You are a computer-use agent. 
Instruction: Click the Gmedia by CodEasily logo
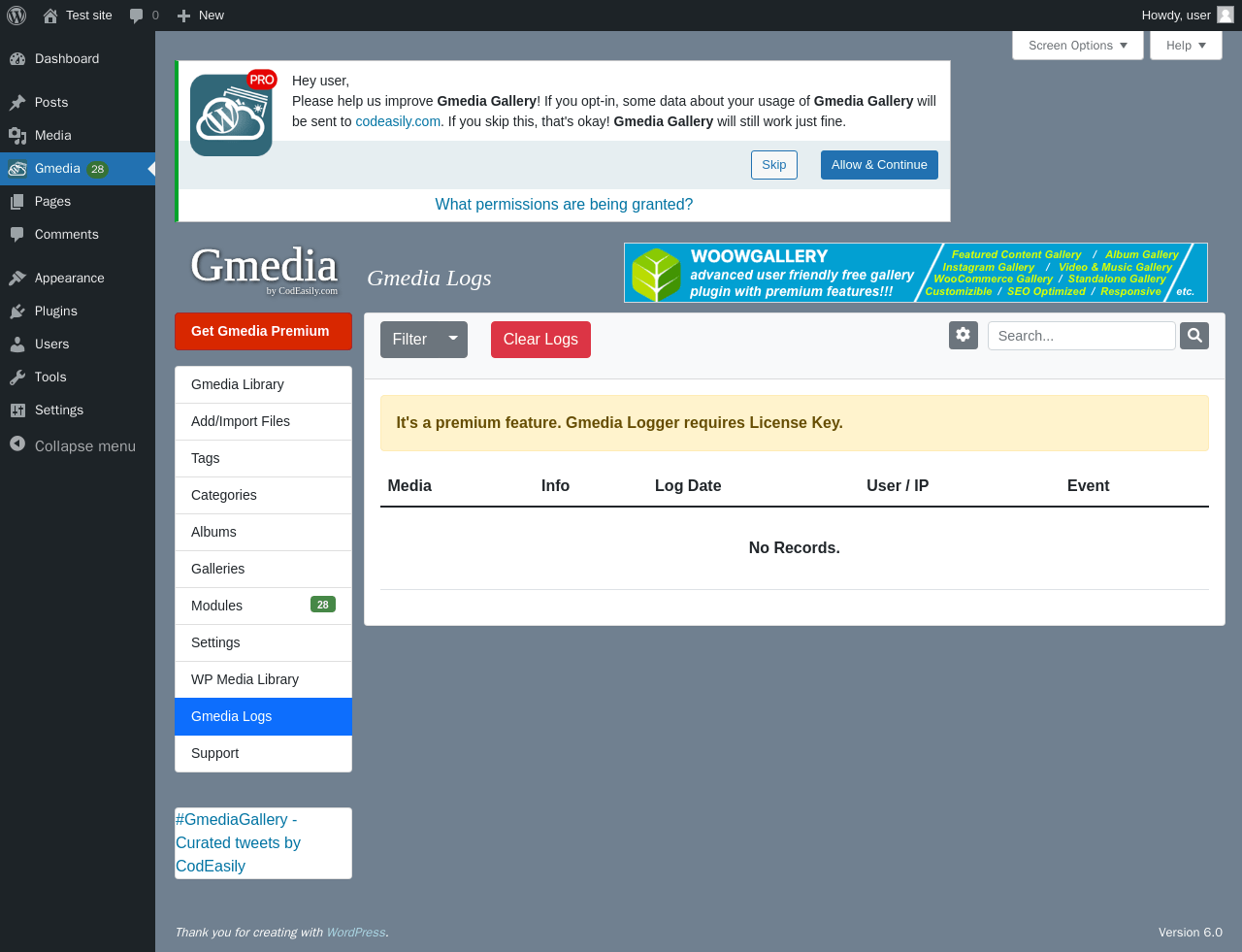coord(264,269)
